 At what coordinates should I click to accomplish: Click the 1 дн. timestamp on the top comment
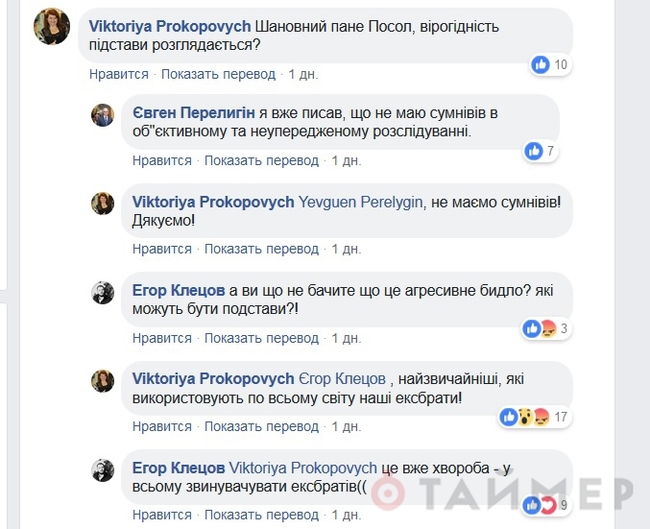(303, 74)
